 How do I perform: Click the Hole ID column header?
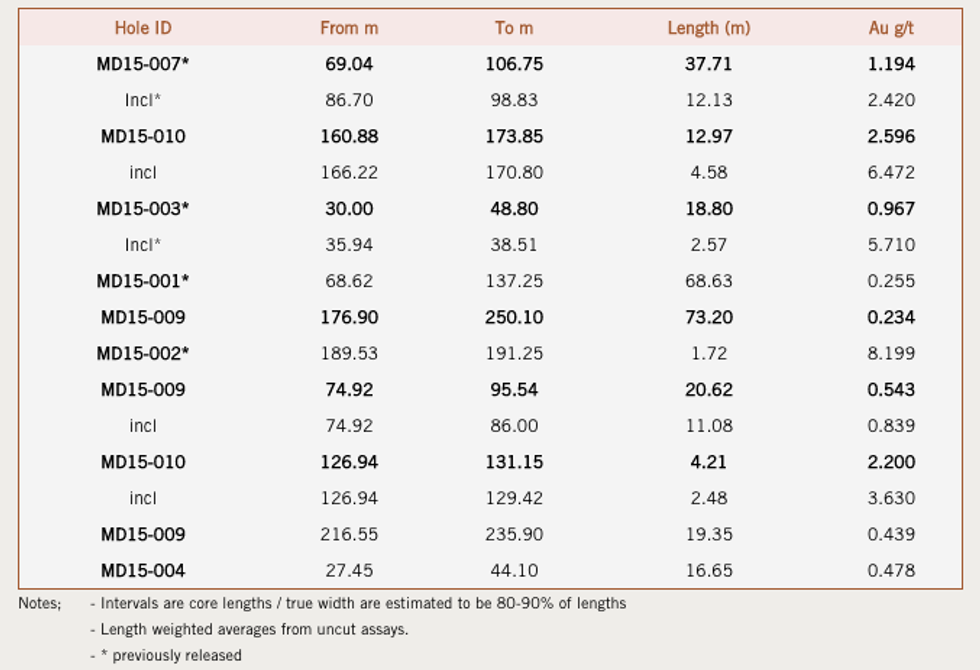pos(142,28)
